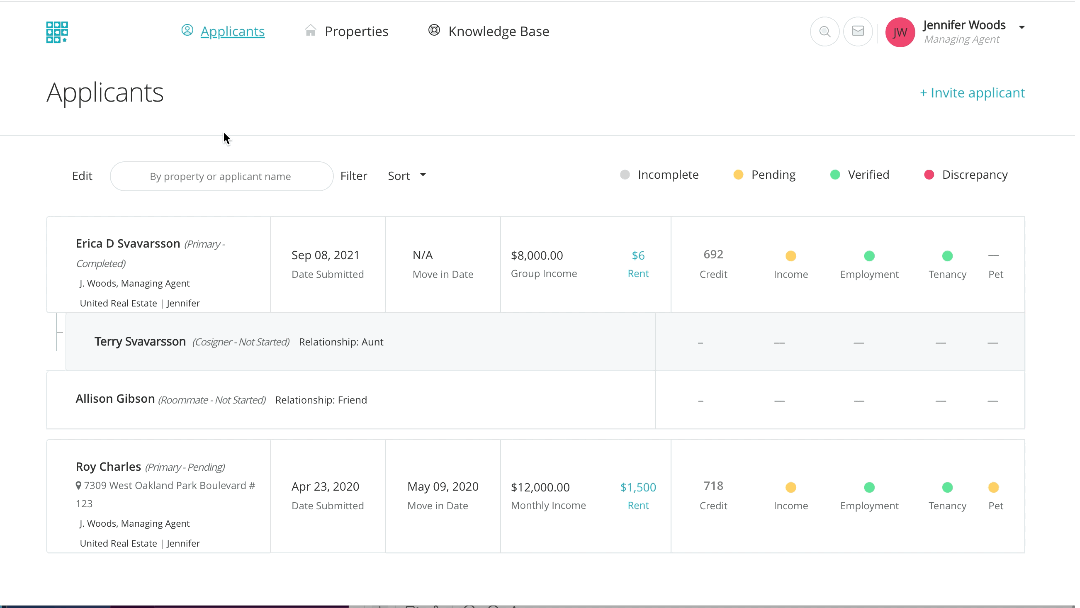Click the Sep 08, 2021 date submitted
1080x608 pixels.
pos(325,255)
